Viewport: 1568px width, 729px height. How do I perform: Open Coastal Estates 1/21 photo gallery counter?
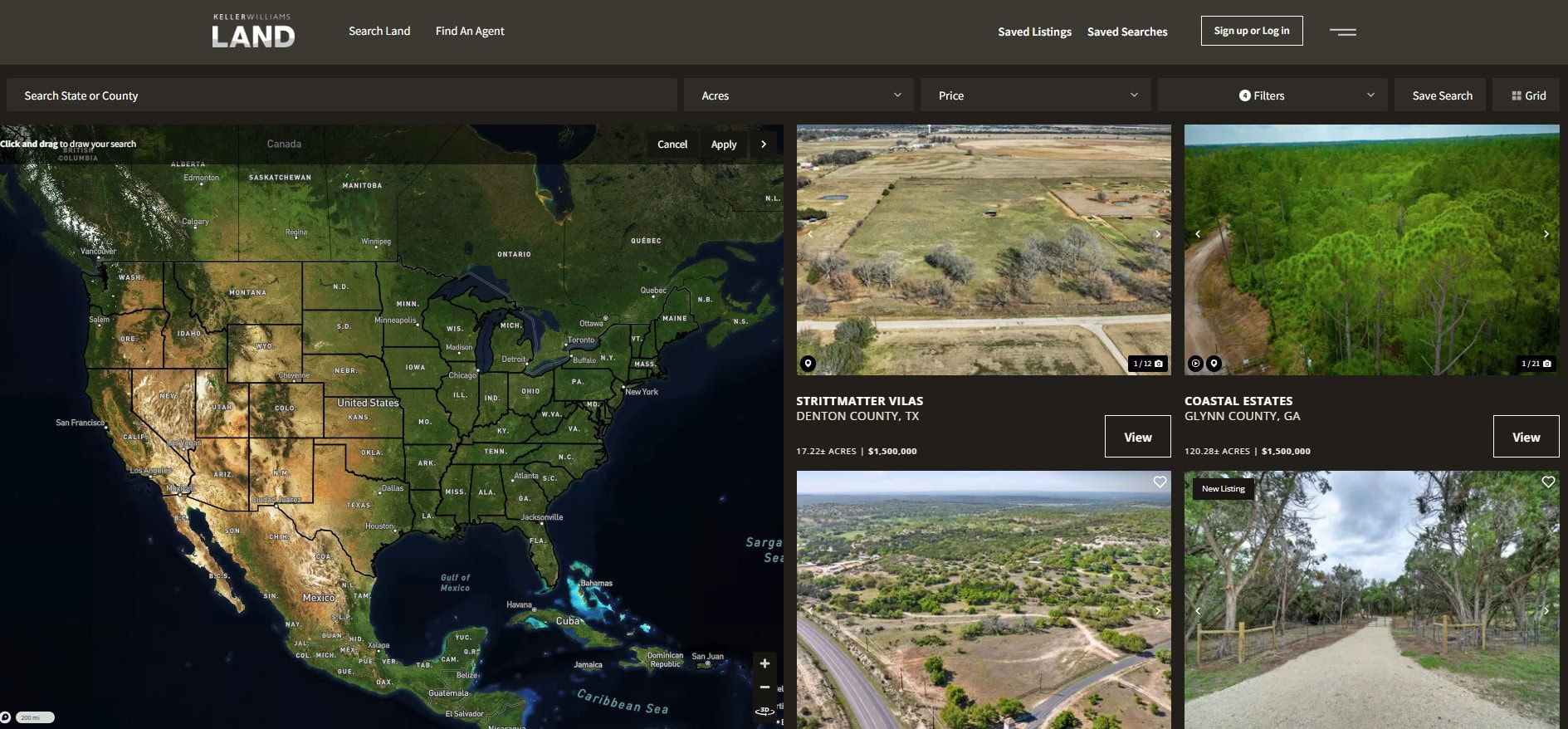pos(1536,364)
